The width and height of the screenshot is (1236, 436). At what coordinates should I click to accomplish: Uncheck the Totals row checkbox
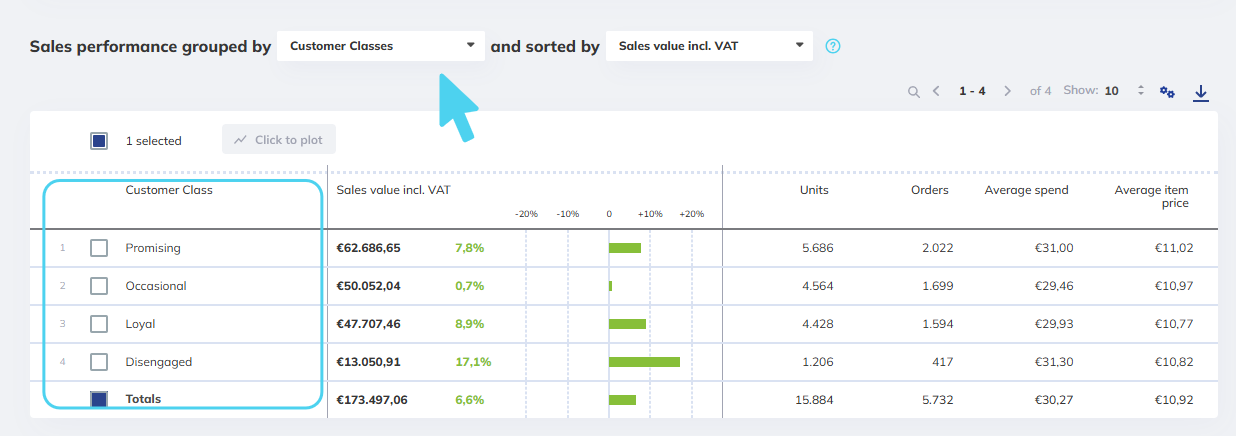(99, 399)
